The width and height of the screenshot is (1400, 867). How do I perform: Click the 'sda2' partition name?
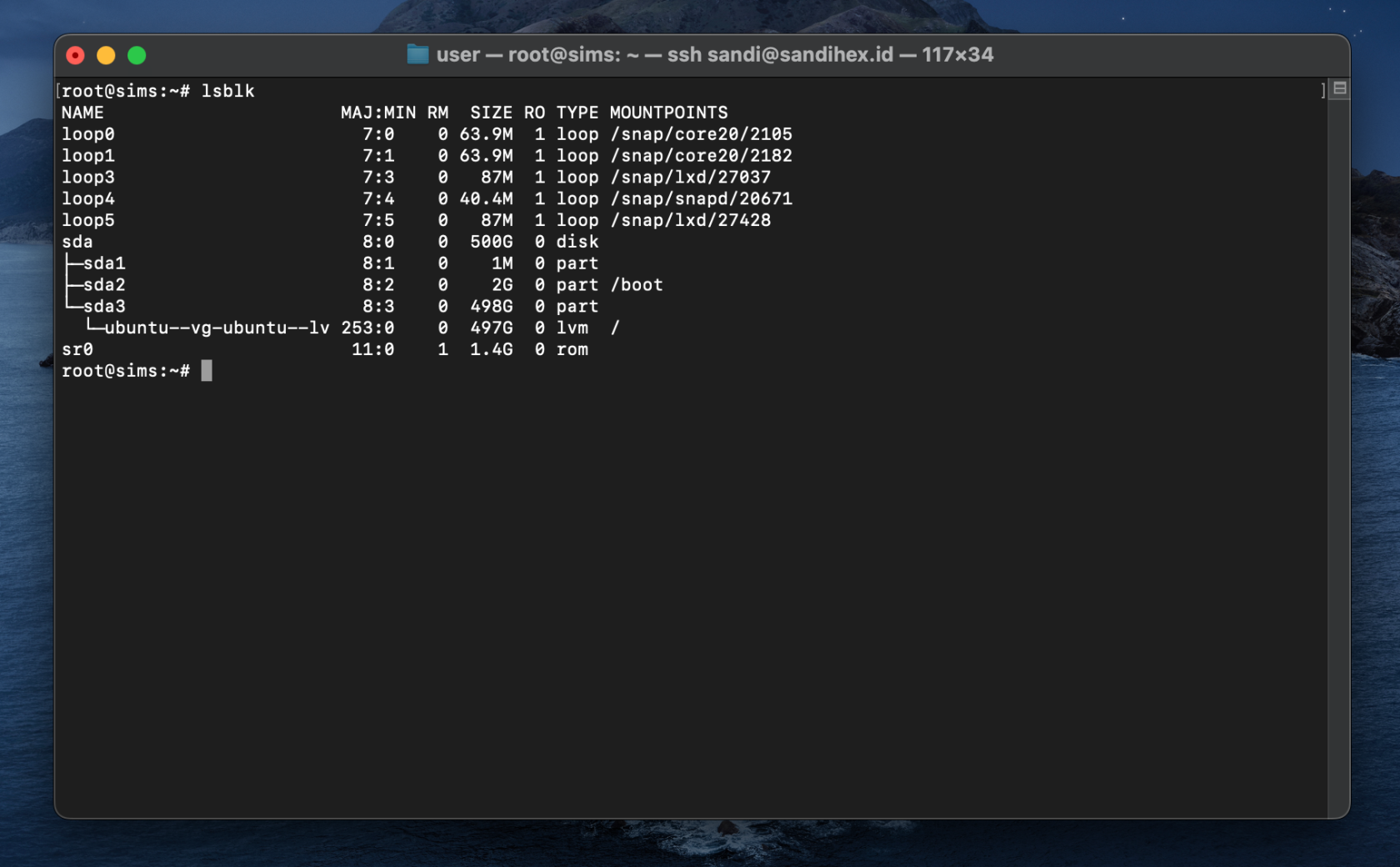click(x=104, y=285)
